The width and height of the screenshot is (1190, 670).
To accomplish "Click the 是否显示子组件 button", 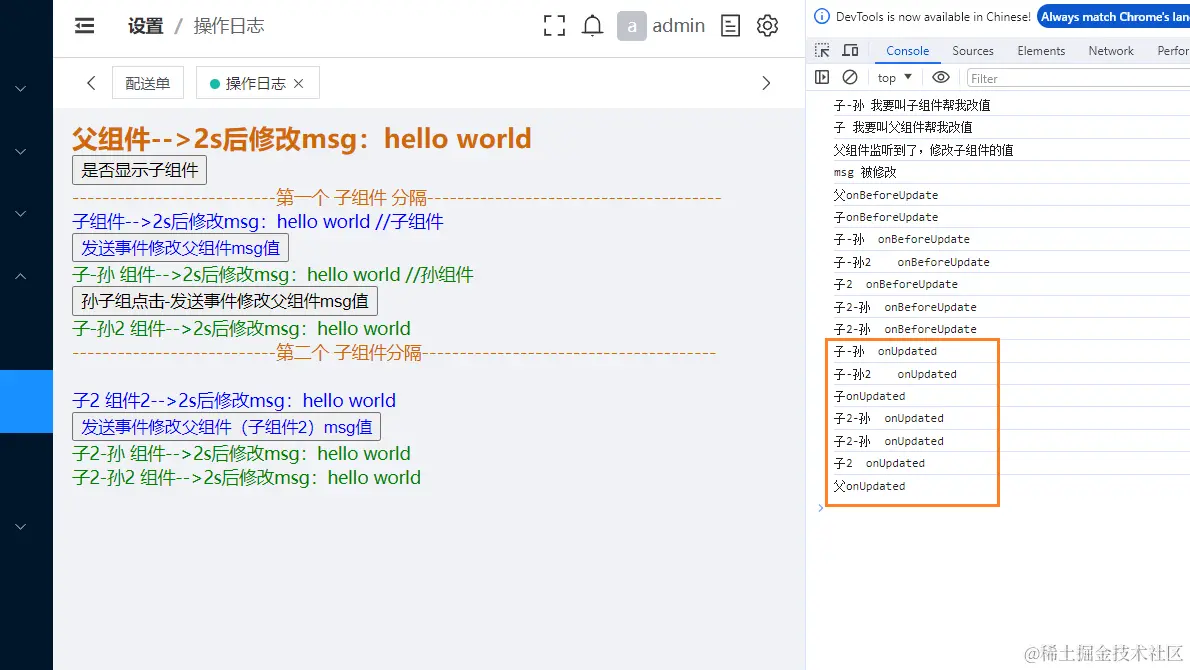I will click(x=140, y=170).
